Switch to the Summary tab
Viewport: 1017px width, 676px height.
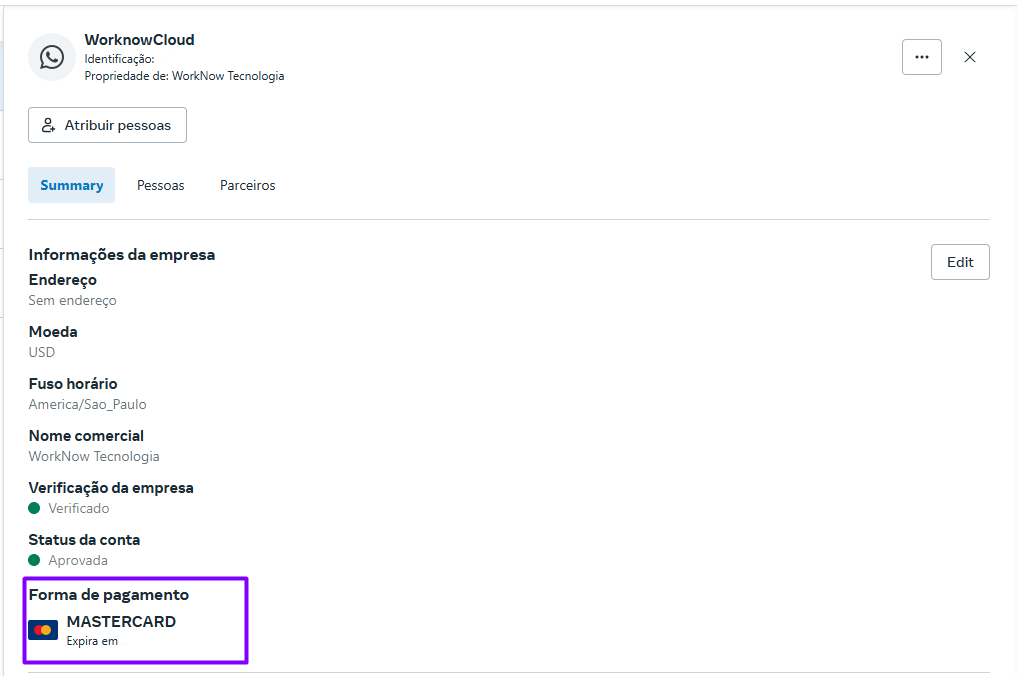click(72, 185)
